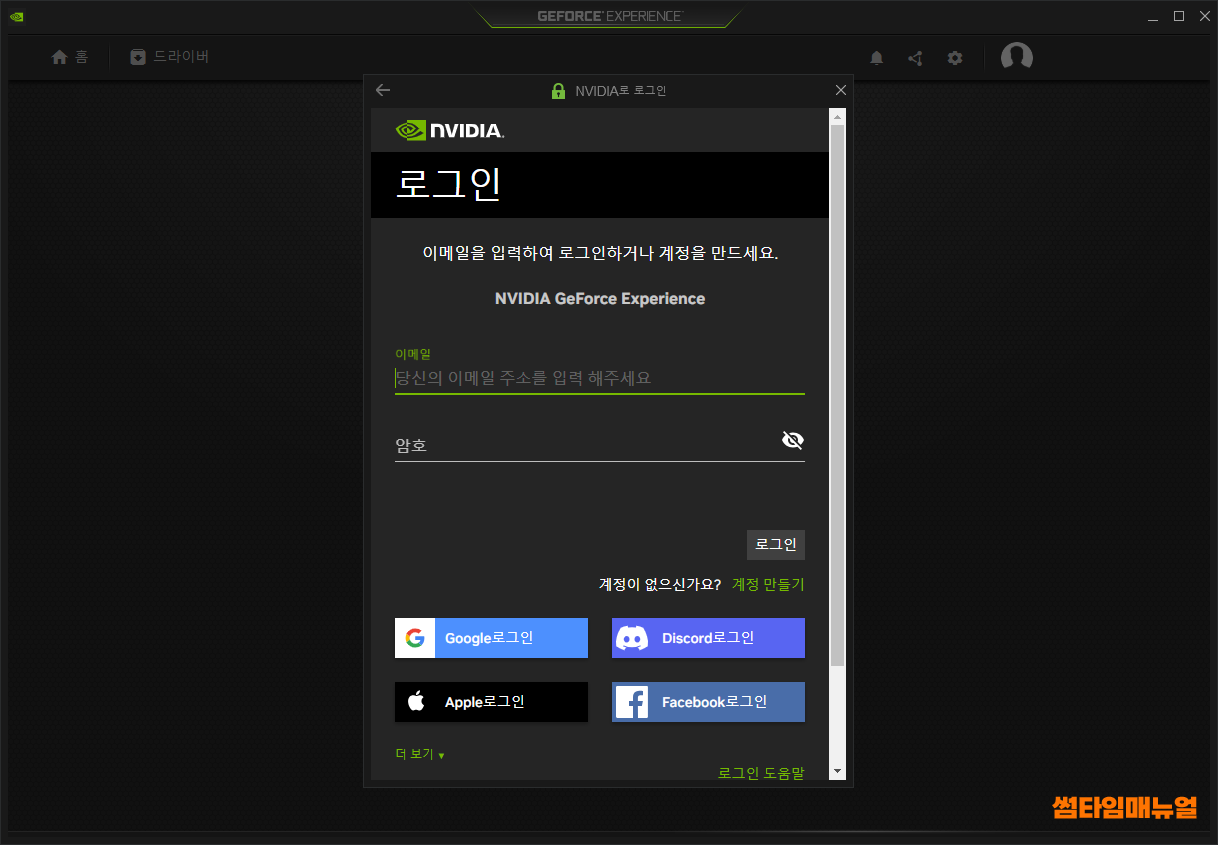Sign in with Facebook로그인 button
Screen dimensions: 1218x845
[x=708, y=702]
